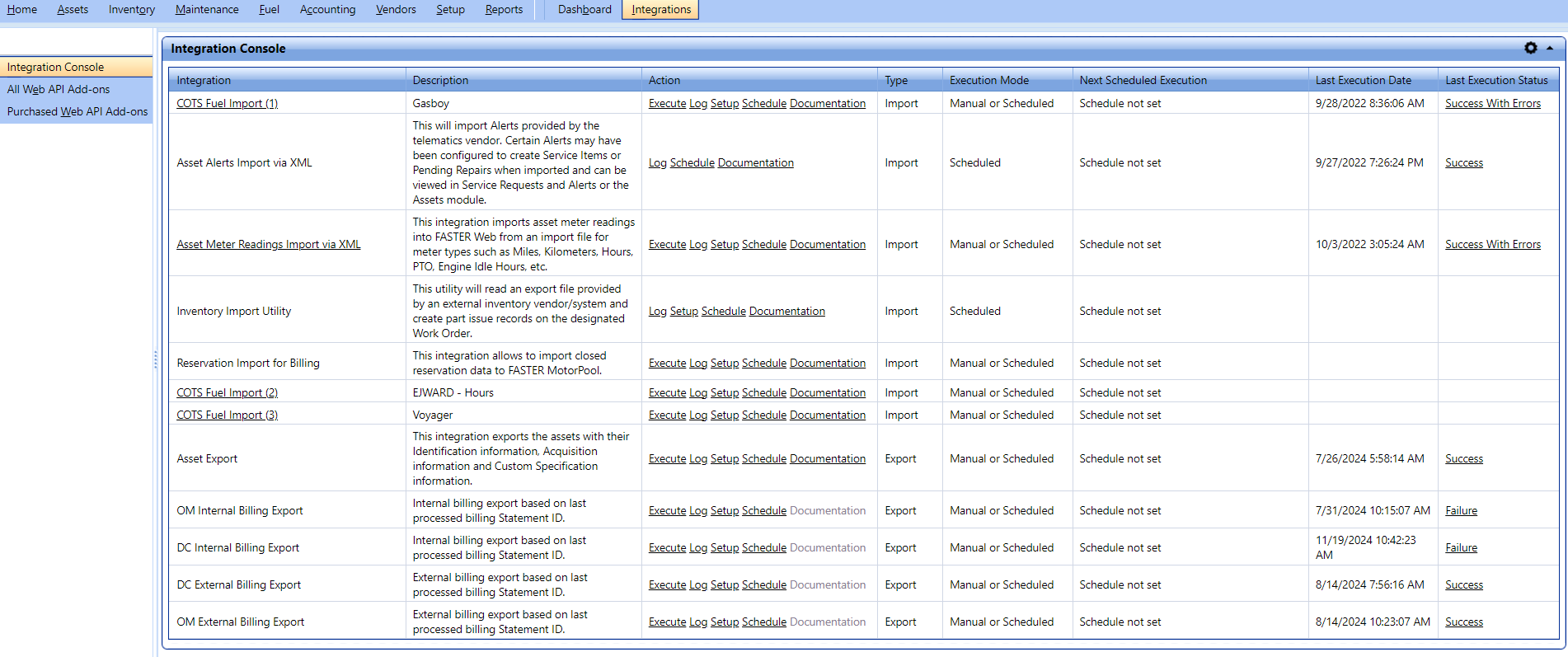Open the Accounting menu
The image size is (1568, 657).
coord(327,9)
